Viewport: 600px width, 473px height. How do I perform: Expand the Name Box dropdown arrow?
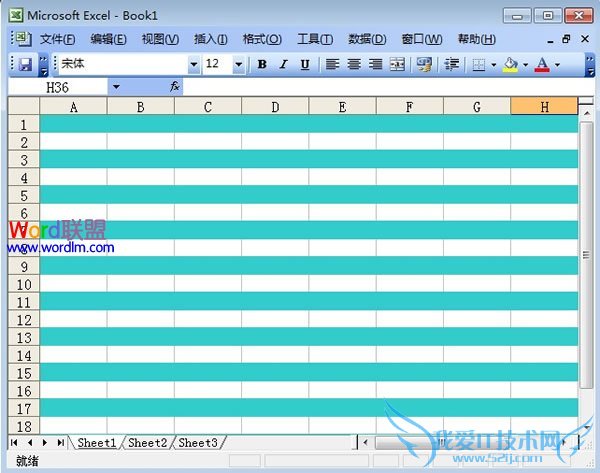coord(116,87)
